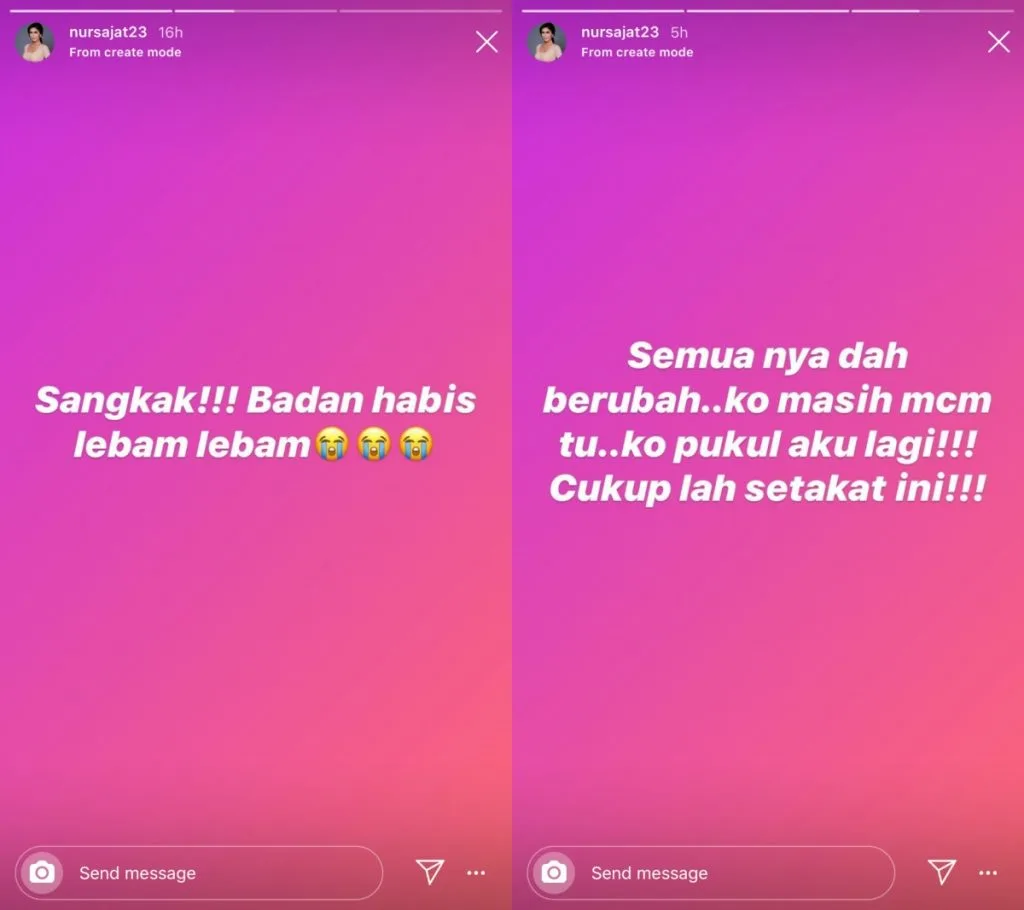Open three-dot more options on left story
The width and height of the screenshot is (1024, 910).
(x=476, y=873)
